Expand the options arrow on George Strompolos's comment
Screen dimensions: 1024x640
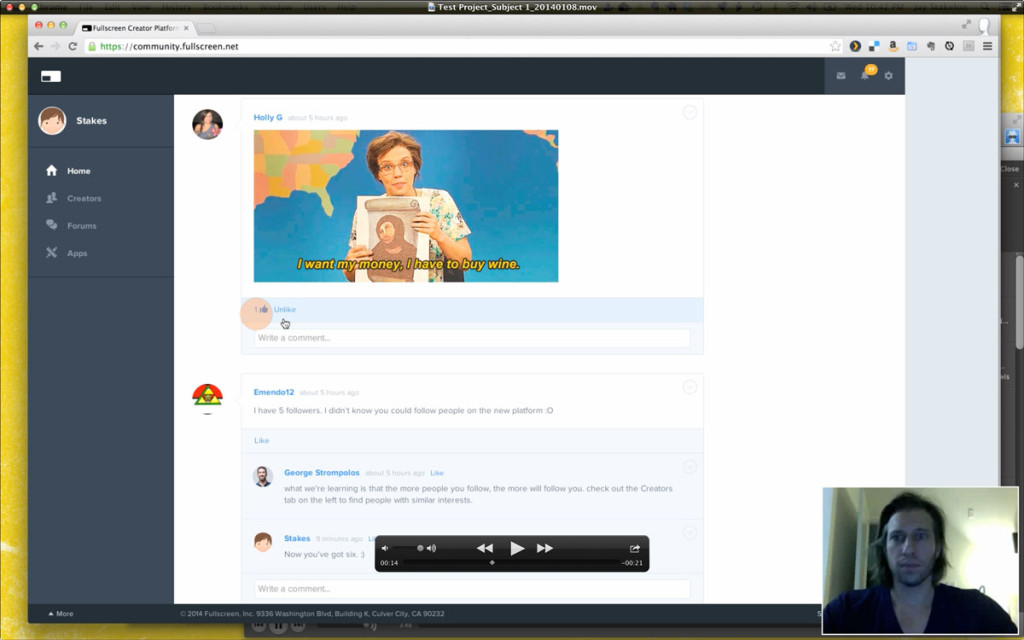click(690, 467)
